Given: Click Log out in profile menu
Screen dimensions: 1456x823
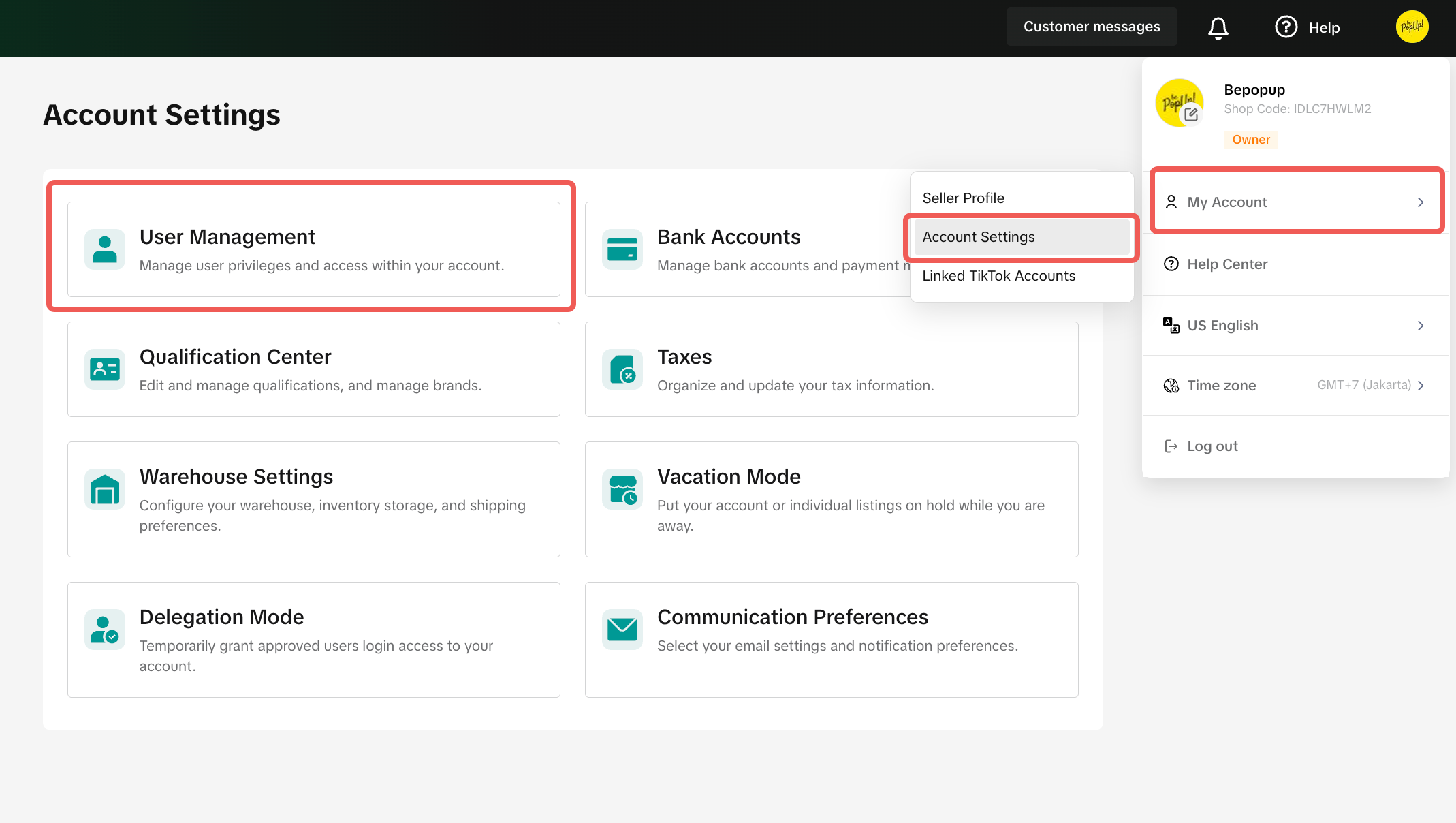Looking at the screenshot, I should point(1212,446).
